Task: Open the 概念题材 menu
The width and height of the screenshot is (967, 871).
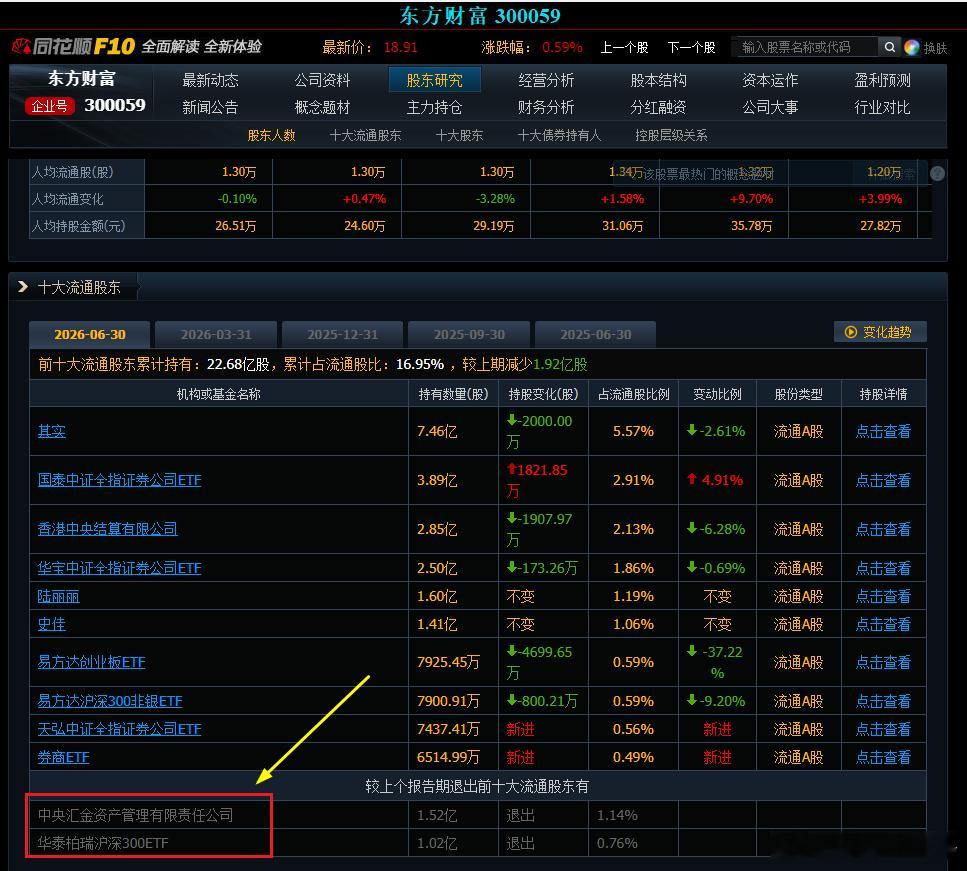Action: [322, 107]
